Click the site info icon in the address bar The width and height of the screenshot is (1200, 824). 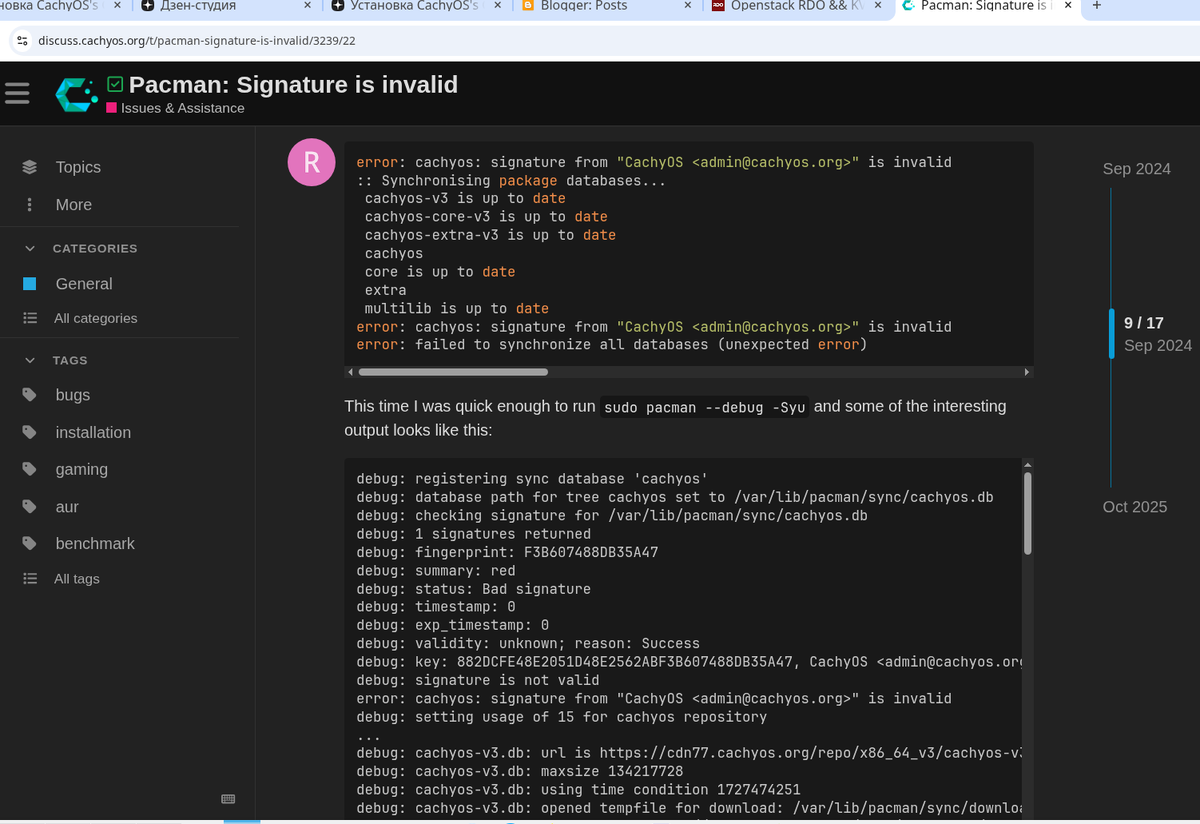click(21, 41)
